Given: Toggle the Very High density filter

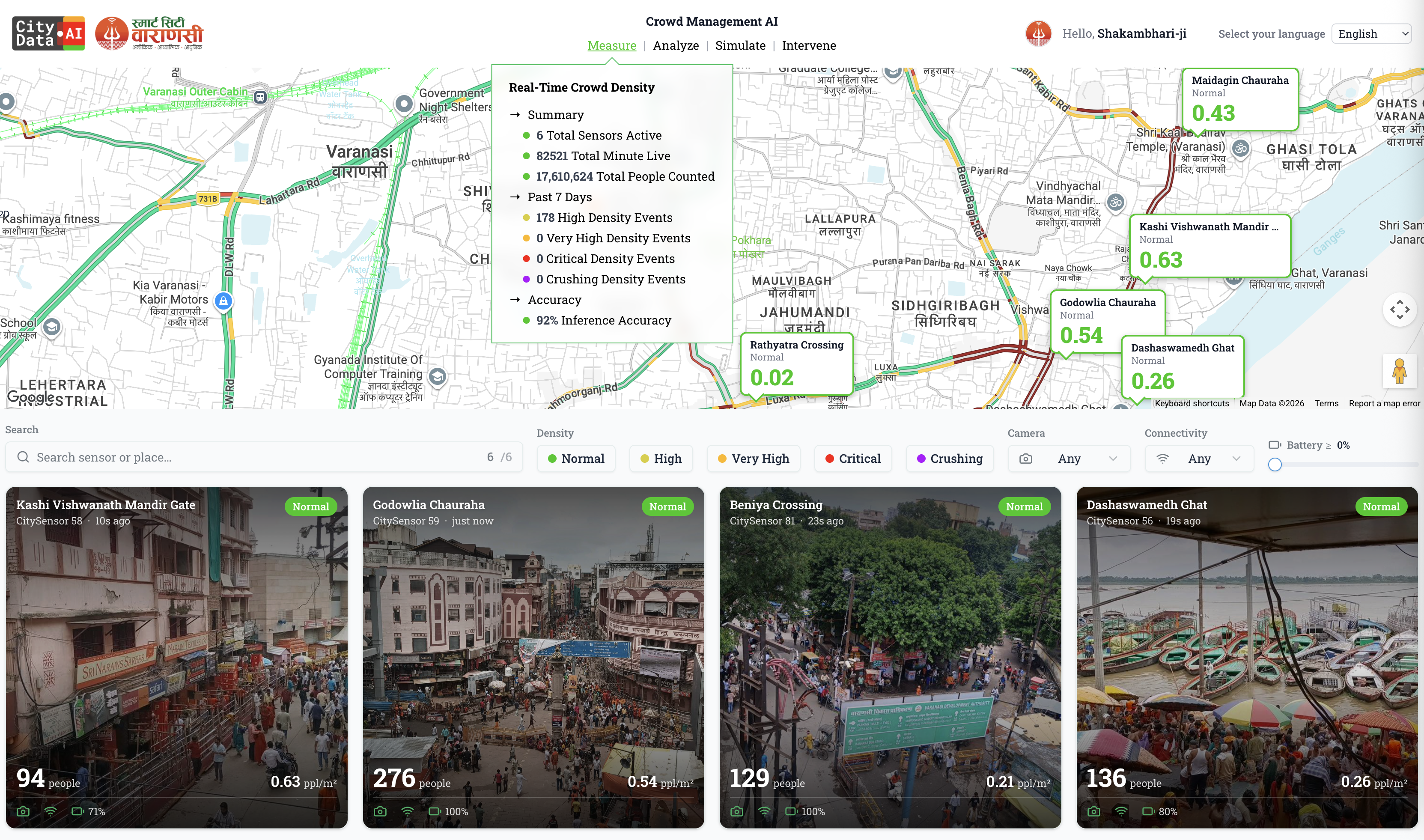Looking at the screenshot, I should (754, 459).
